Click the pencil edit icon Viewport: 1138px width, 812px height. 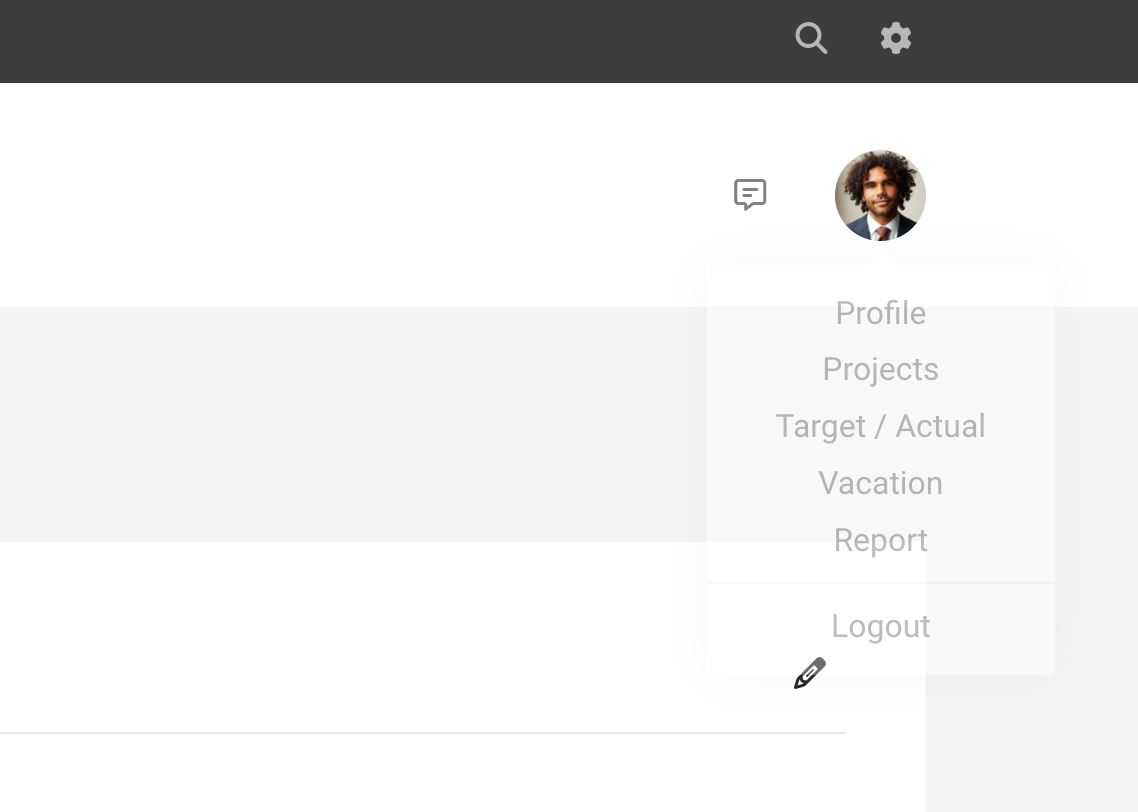(810, 673)
